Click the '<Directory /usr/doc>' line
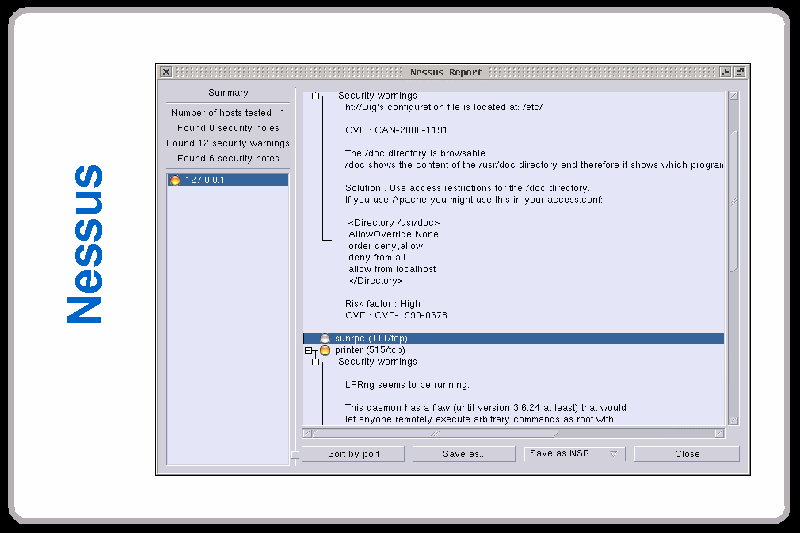This screenshot has height=533, width=800. click(x=393, y=223)
